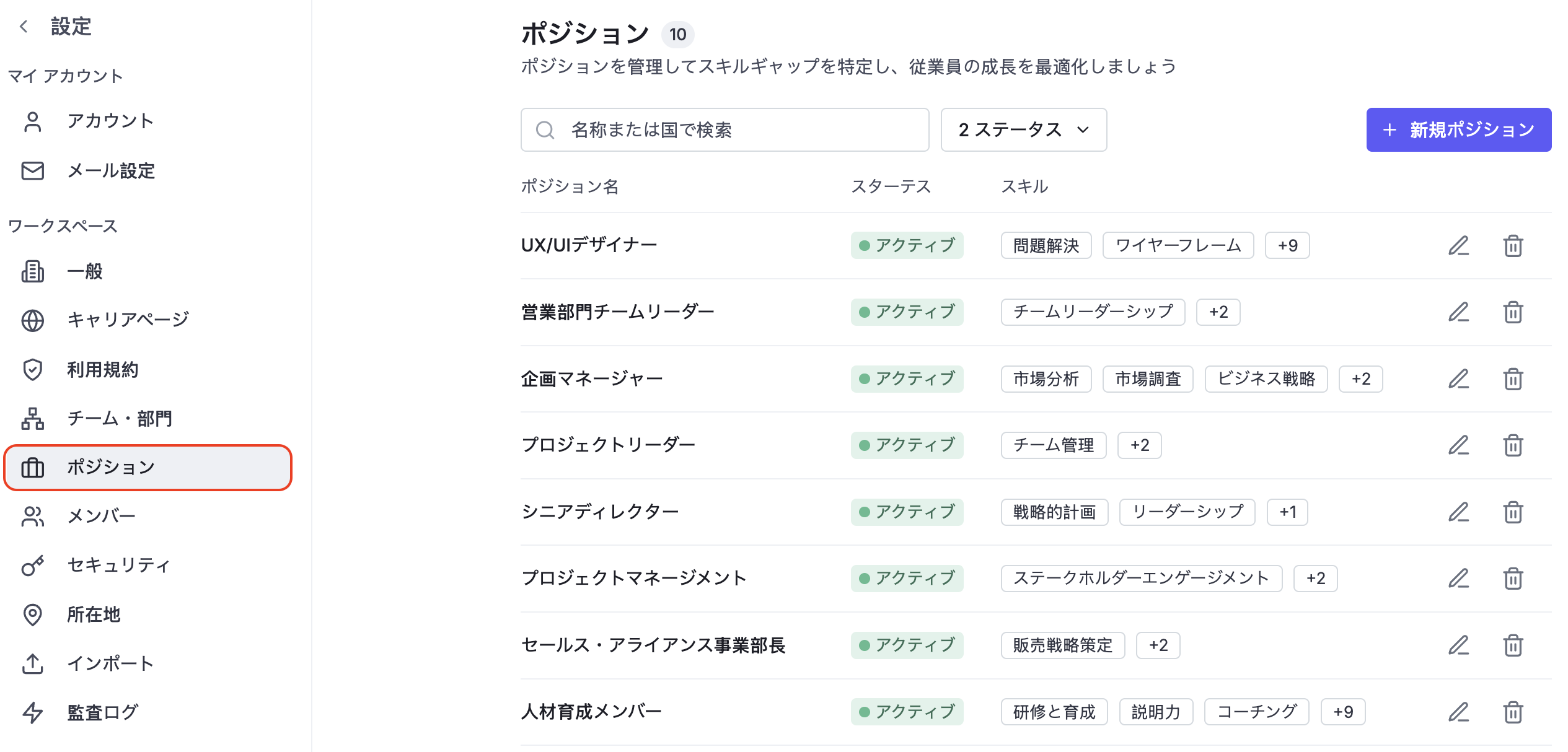Click the back arrow next to 設定
This screenshot has width=1568, height=752.
click(x=24, y=27)
